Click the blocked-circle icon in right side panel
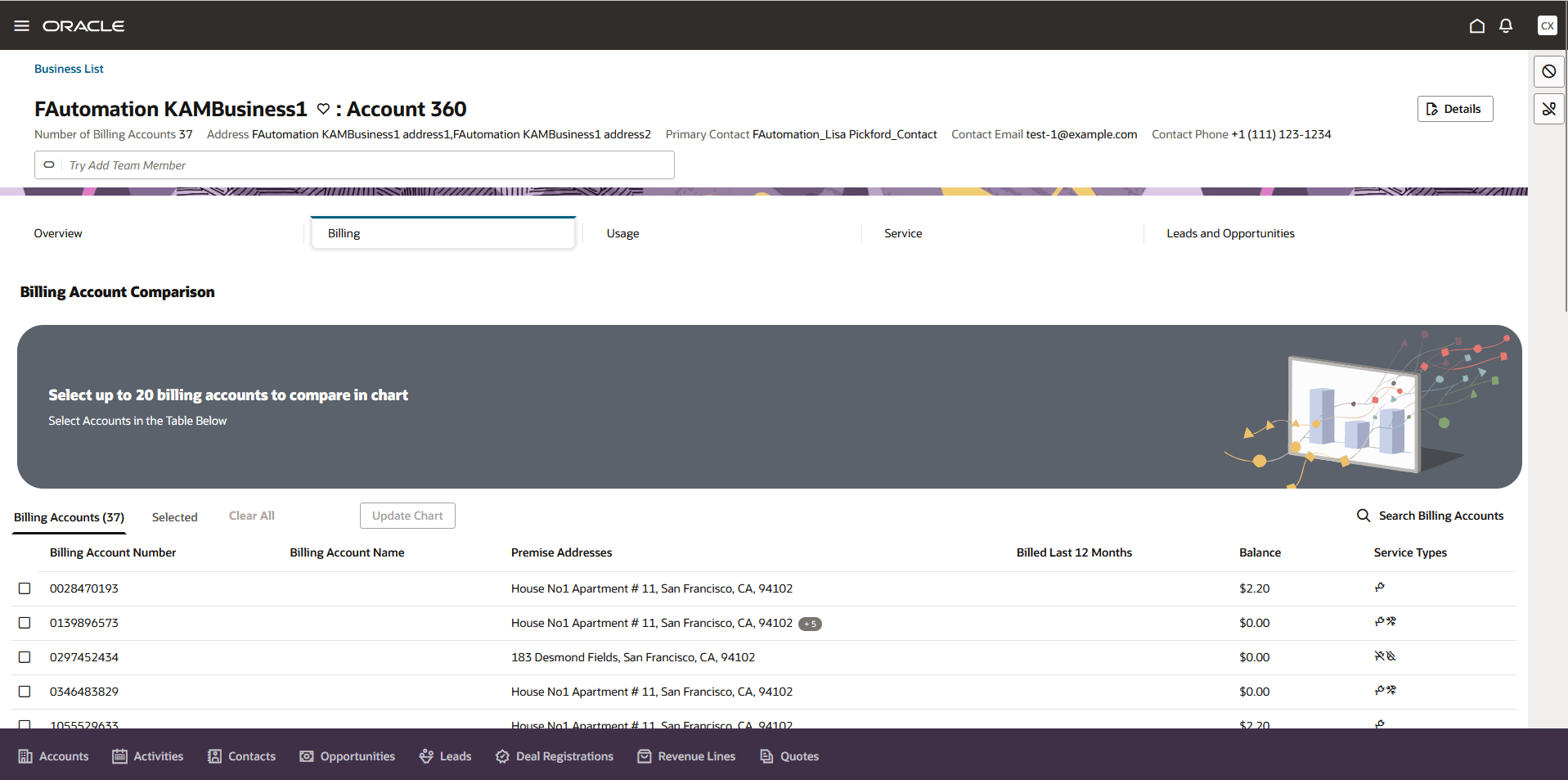 (x=1548, y=71)
